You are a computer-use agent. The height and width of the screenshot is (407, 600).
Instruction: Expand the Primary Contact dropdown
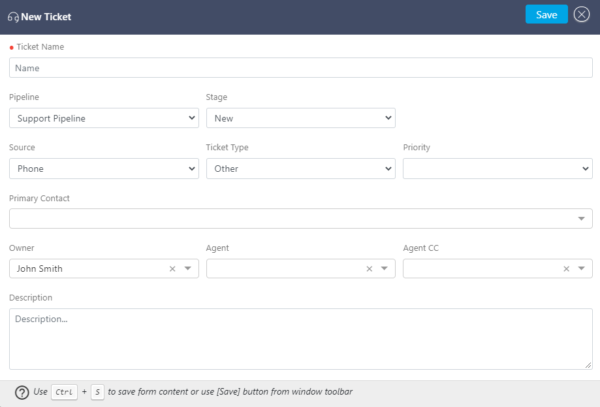coord(301,218)
